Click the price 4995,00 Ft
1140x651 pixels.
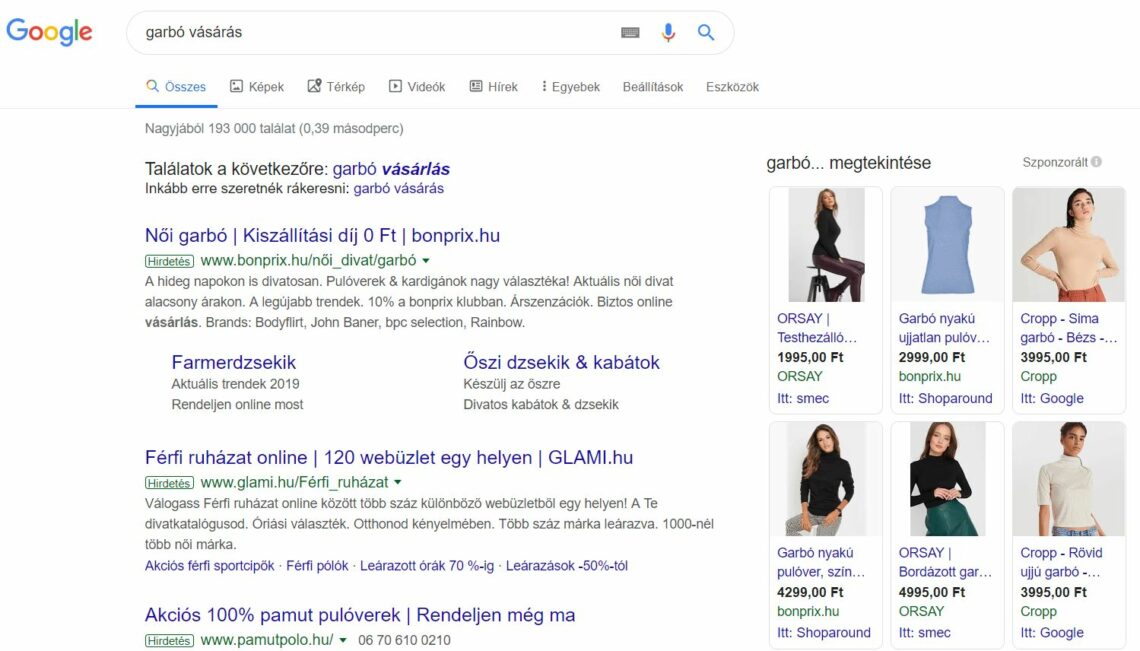(x=931, y=592)
